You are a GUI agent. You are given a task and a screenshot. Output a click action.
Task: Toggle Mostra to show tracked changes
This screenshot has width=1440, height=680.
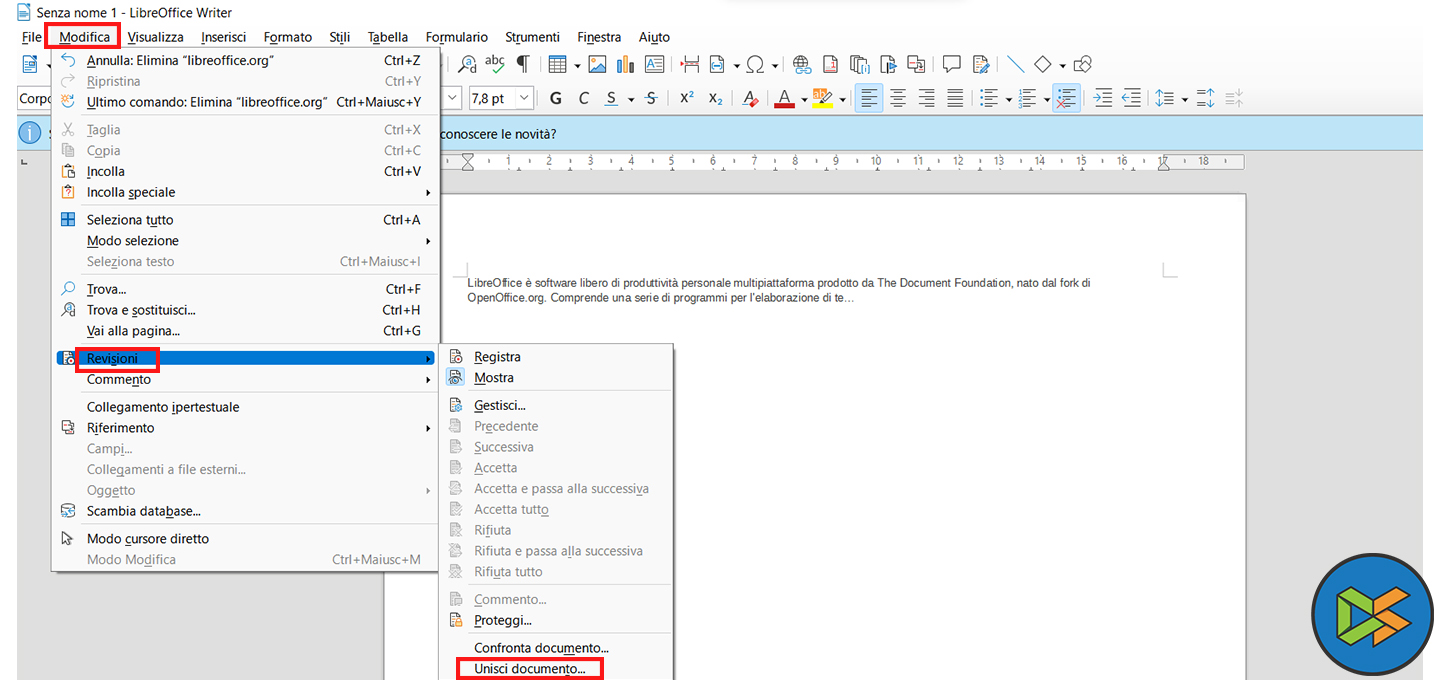[493, 378]
